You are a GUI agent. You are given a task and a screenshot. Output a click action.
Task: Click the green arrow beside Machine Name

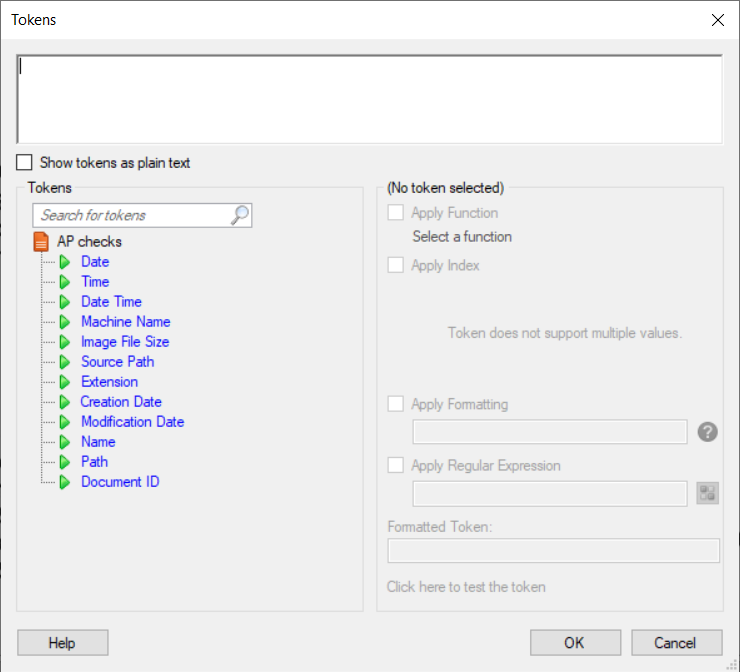65,322
